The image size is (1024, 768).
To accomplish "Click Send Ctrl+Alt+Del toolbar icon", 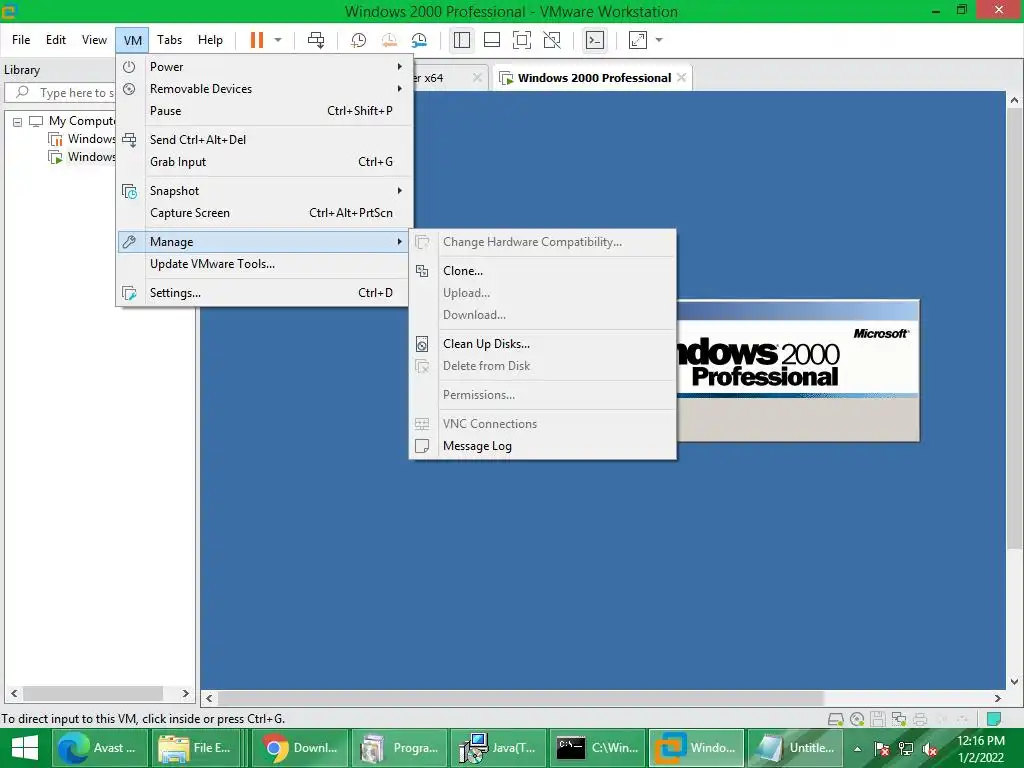I will pos(316,40).
